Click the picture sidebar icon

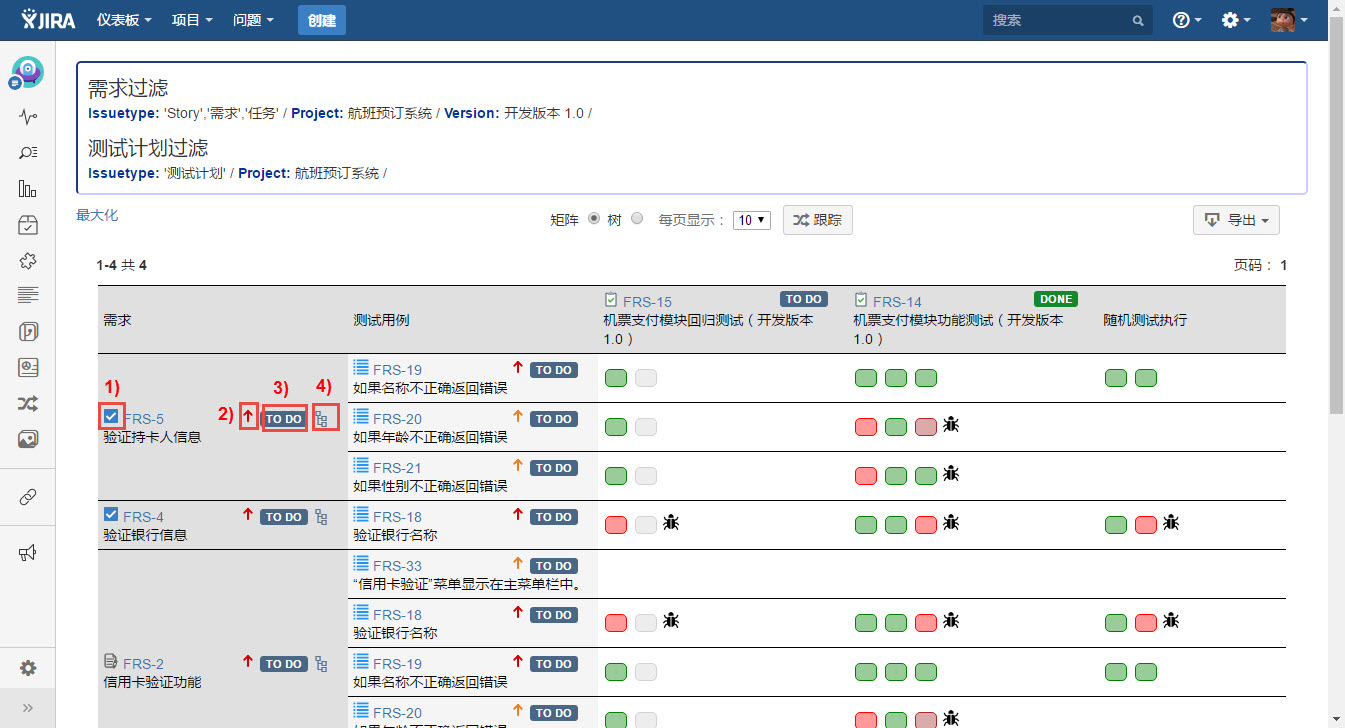point(28,439)
